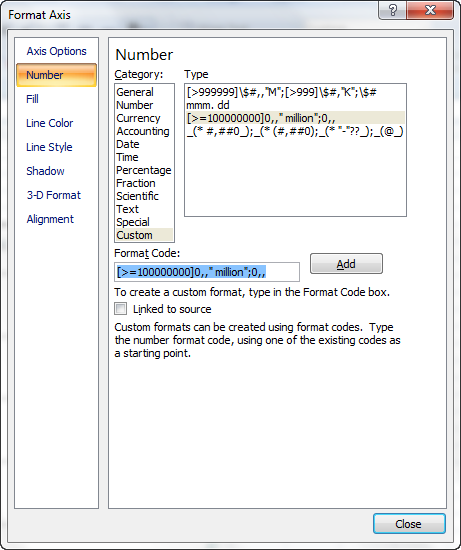The height and width of the screenshot is (550, 461).
Task: Click the Close button at bottom
Action: (409, 524)
